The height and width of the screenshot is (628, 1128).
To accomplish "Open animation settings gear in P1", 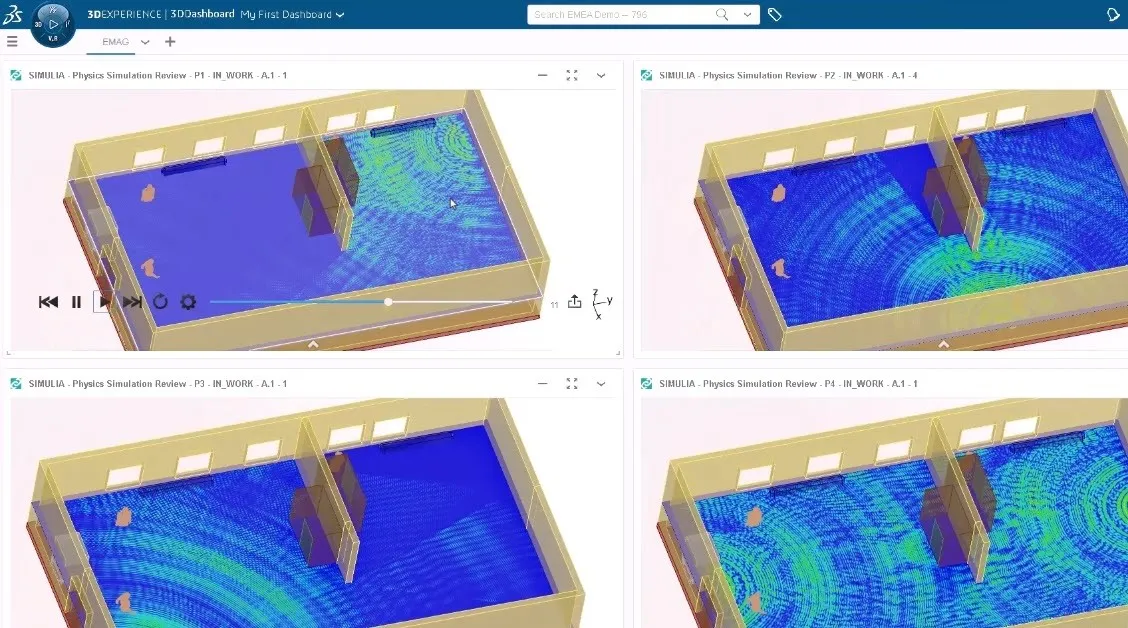I will (188, 302).
